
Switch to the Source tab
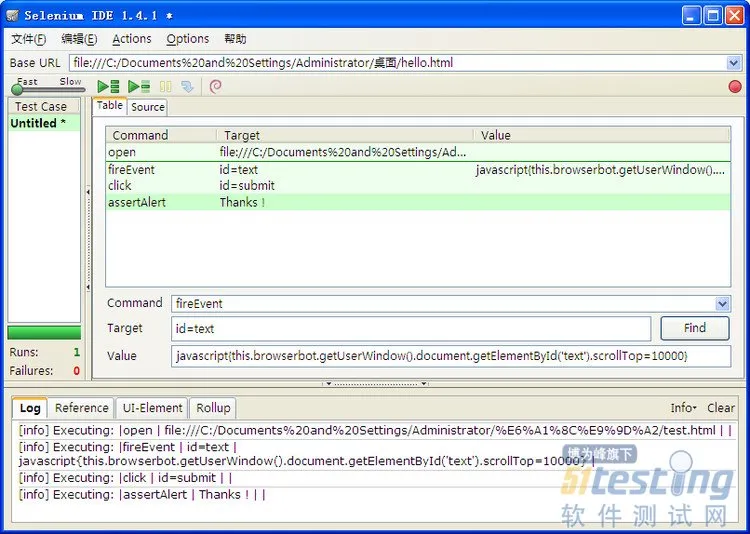(x=148, y=107)
